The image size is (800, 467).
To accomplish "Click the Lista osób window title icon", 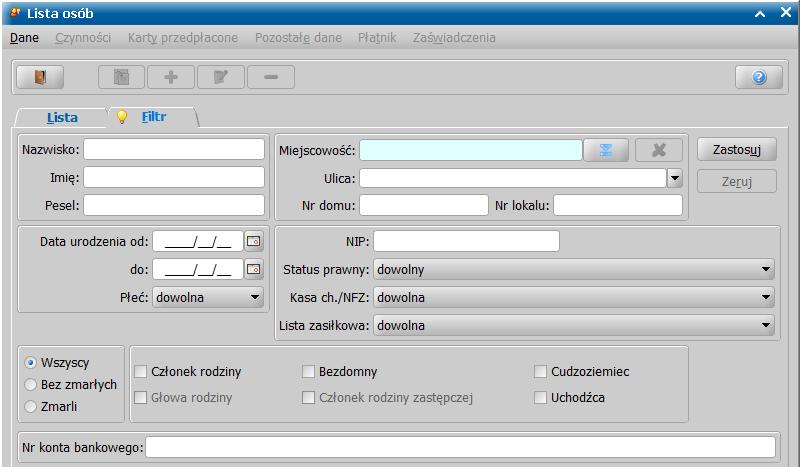I will [15, 13].
